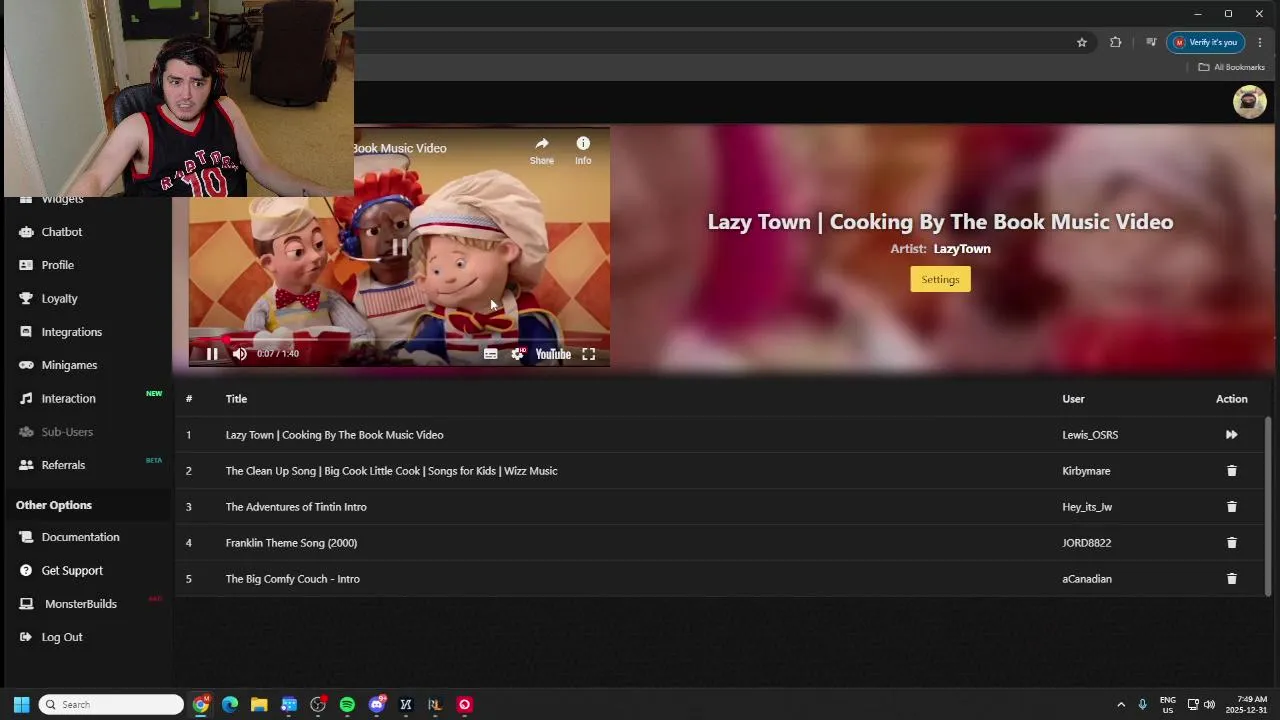Open Discord from the taskbar
The width and height of the screenshot is (1280, 720).
[377, 704]
